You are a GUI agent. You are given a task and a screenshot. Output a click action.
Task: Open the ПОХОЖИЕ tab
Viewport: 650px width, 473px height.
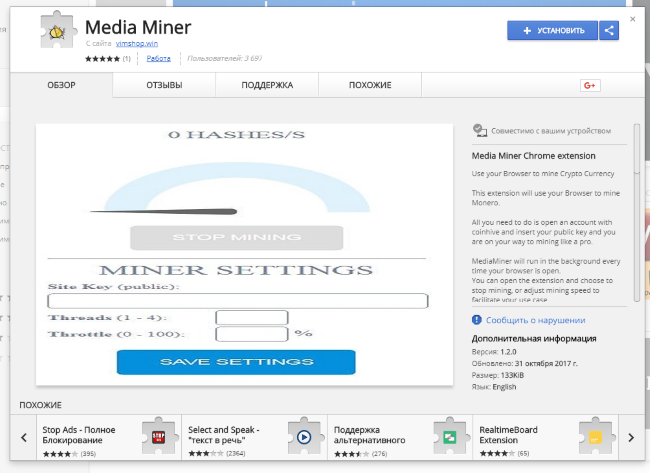point(370,86)
